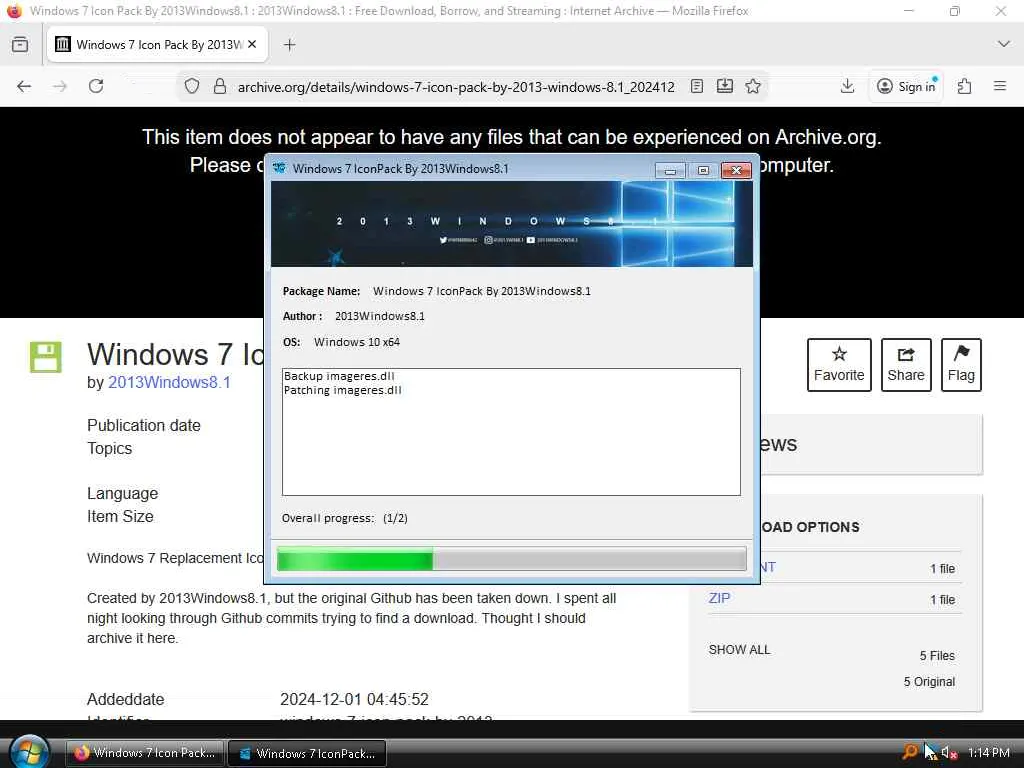1024x768 pixels.
Task: Restore down the Firefox window
Action: [x=955, y=11]
